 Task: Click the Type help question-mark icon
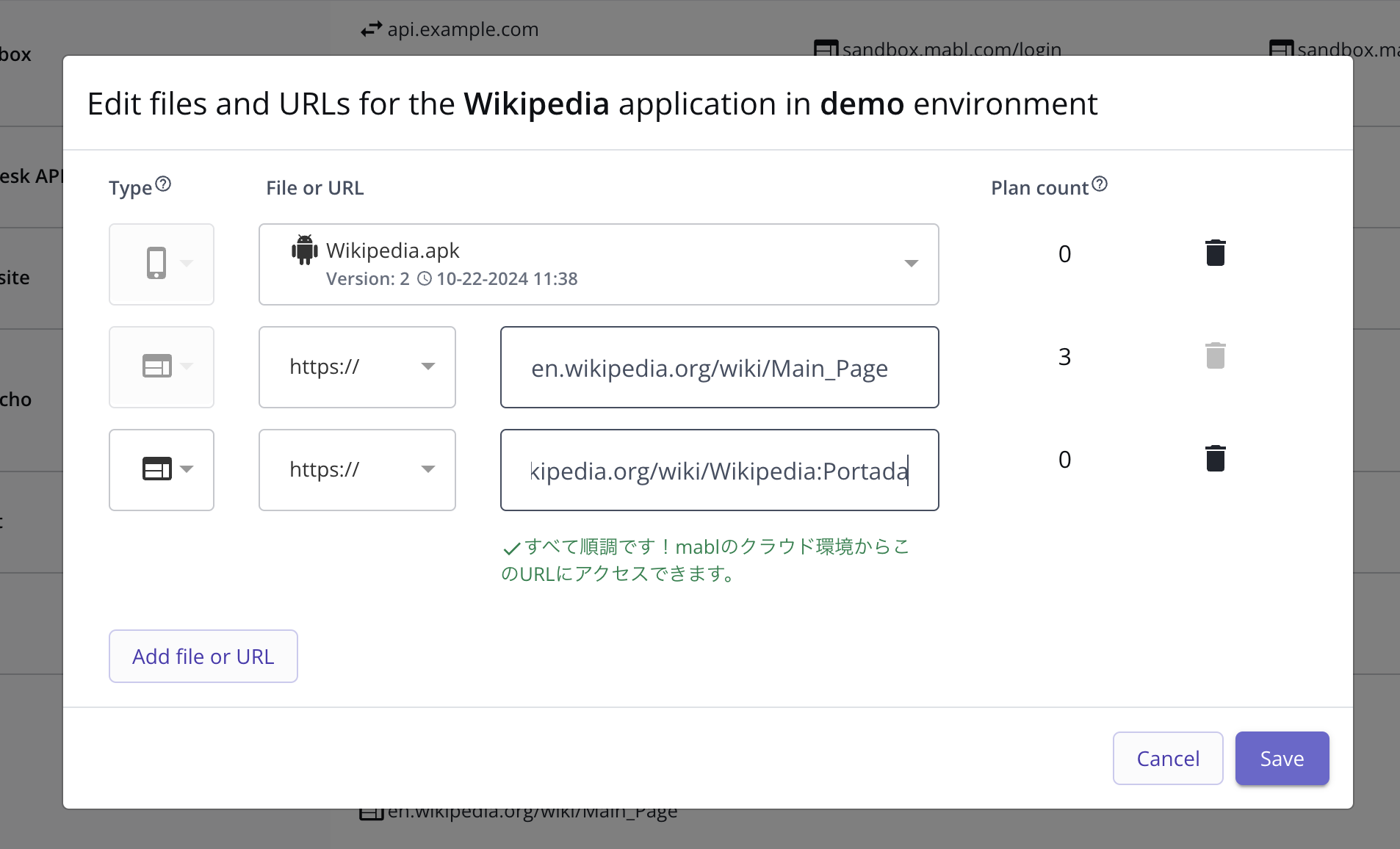click(x=164, y=184)
